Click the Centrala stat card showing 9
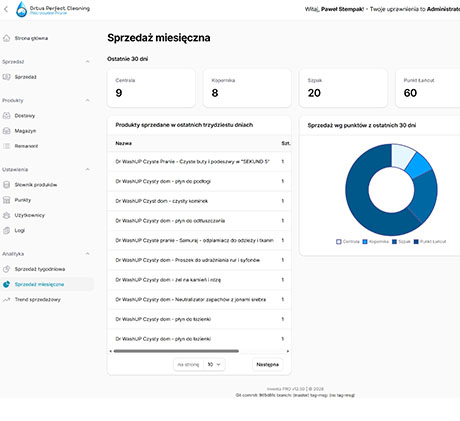 coord(151,88)
